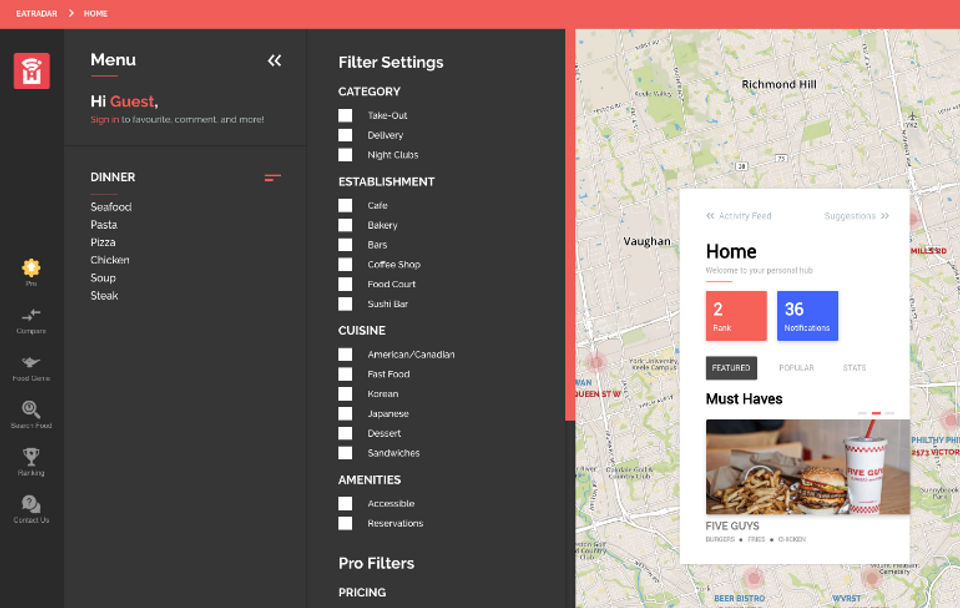Click the Pro Filters heading

point(376,563)
